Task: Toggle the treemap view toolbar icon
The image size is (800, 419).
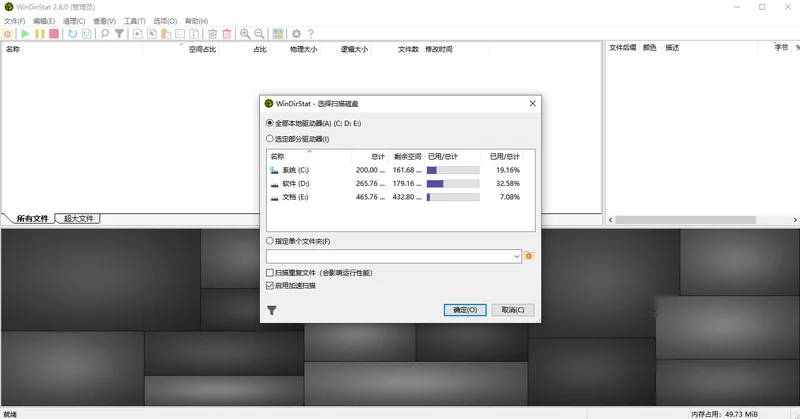Action: point(278,34)
